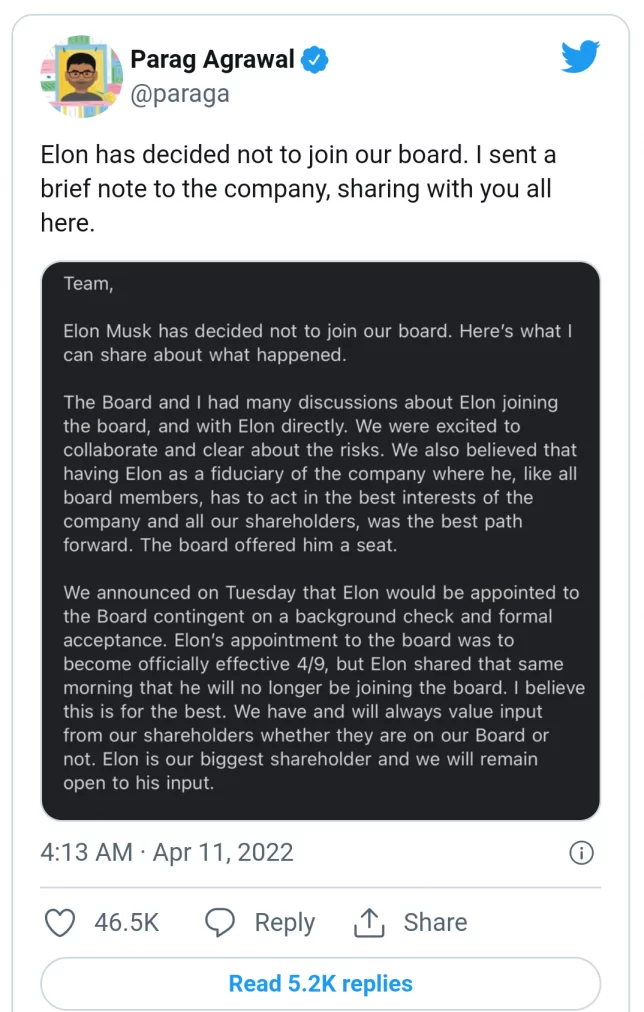
Task: Open Read 5.2K replies button
Action: click(x=321, y=984)
